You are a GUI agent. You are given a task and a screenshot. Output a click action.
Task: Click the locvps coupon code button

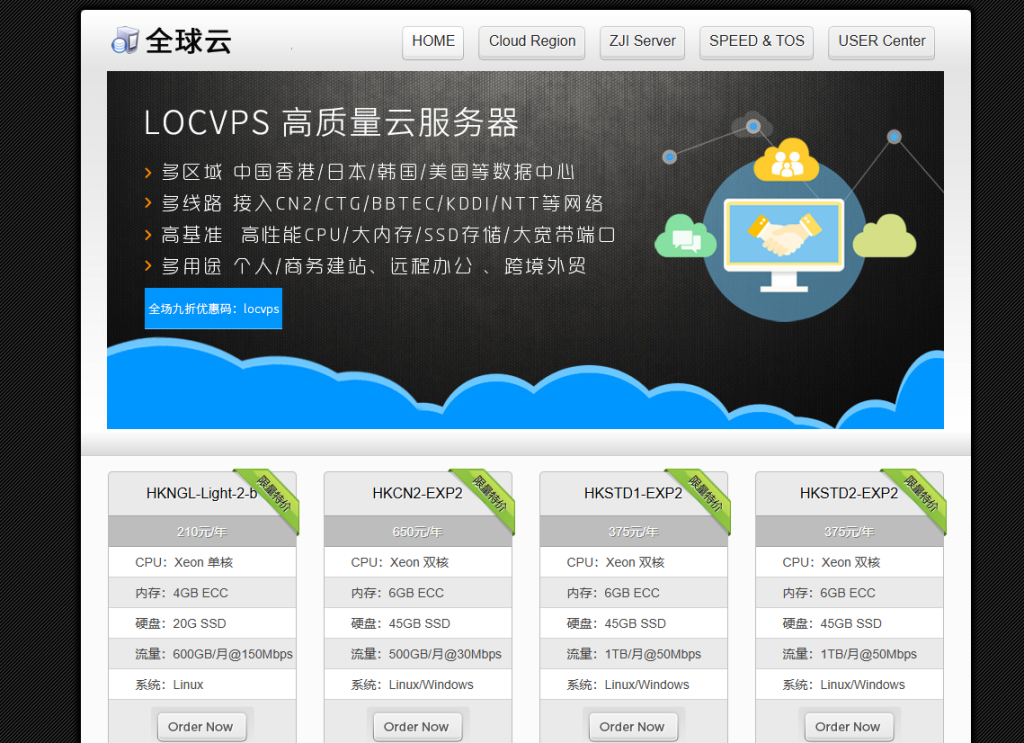[x=213, y=309]
